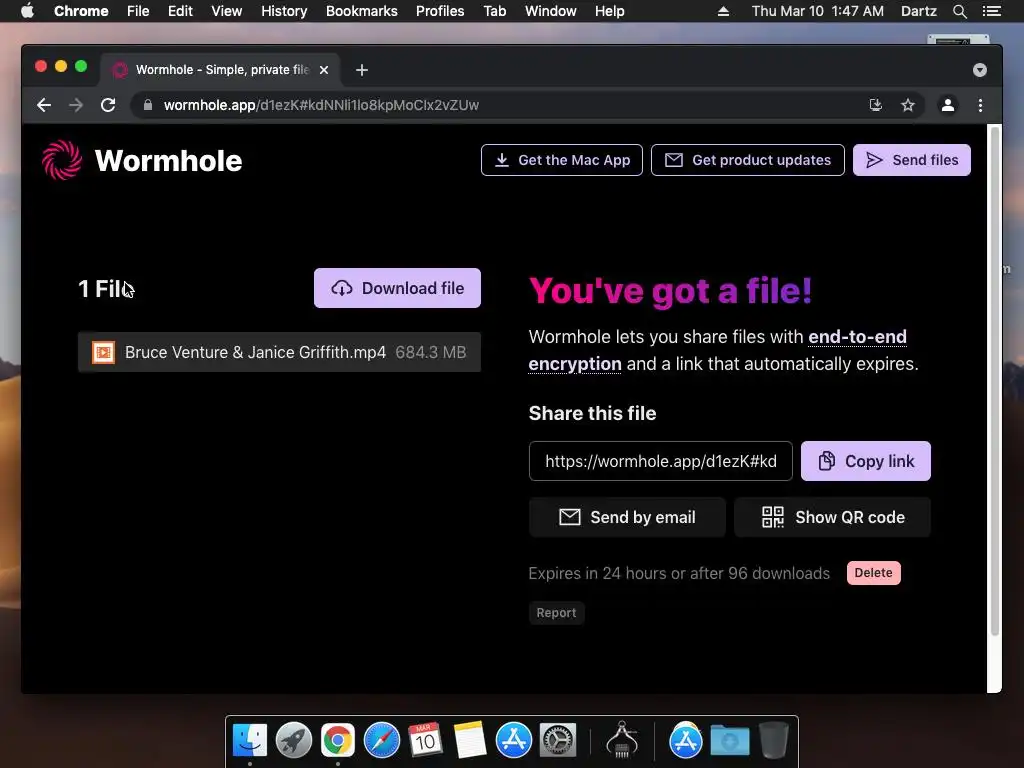The image size is (1024, 768).
Task: Click the Send files button
Action: coord(912,160)
